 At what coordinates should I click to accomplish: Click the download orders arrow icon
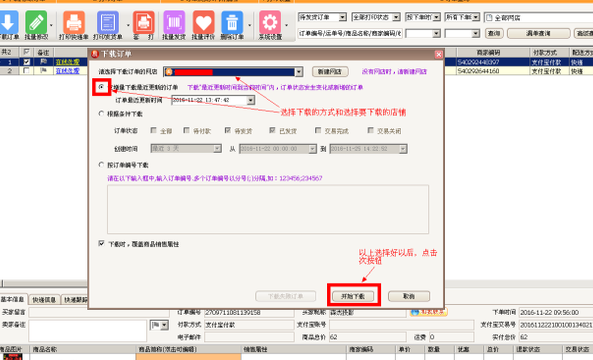(x=8, y=22)
